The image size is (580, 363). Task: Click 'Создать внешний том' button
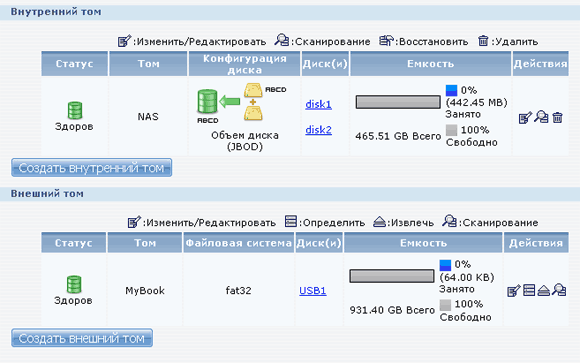pyautogui.click(x=82, y=338)
